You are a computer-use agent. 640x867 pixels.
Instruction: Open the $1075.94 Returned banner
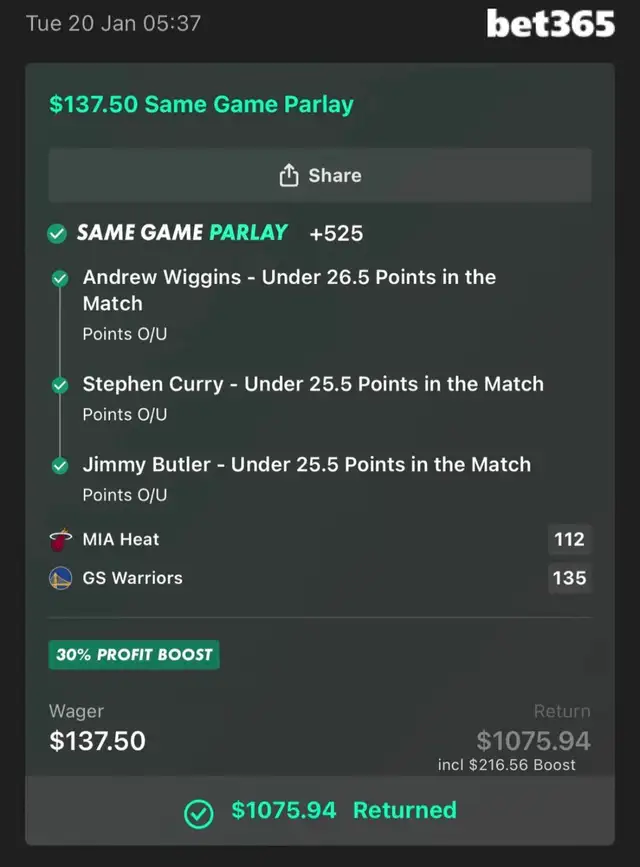[x=320, y=810]
